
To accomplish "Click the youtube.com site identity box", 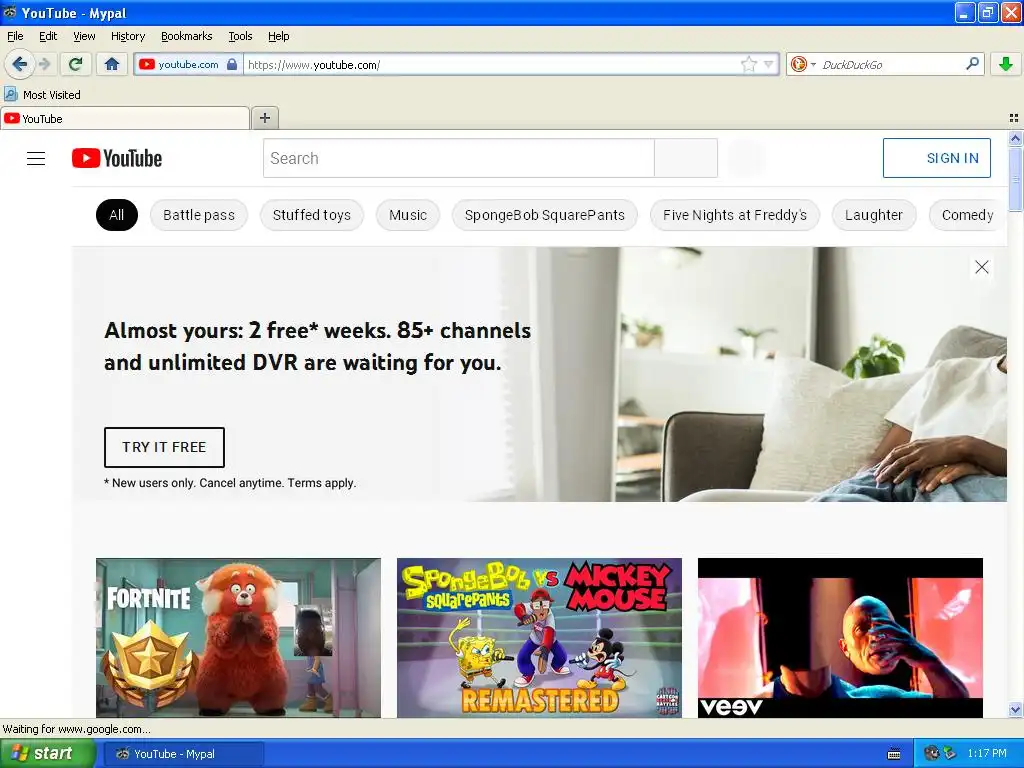I will tap(188, 64).
